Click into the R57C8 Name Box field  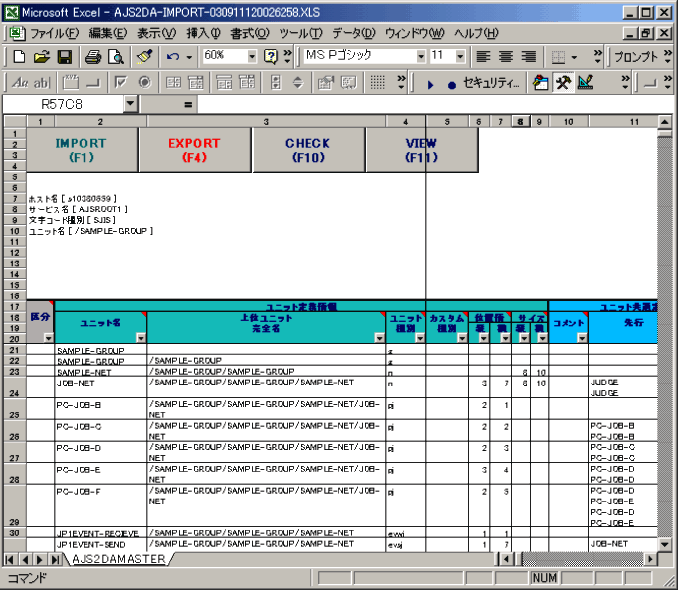(63, 104)
